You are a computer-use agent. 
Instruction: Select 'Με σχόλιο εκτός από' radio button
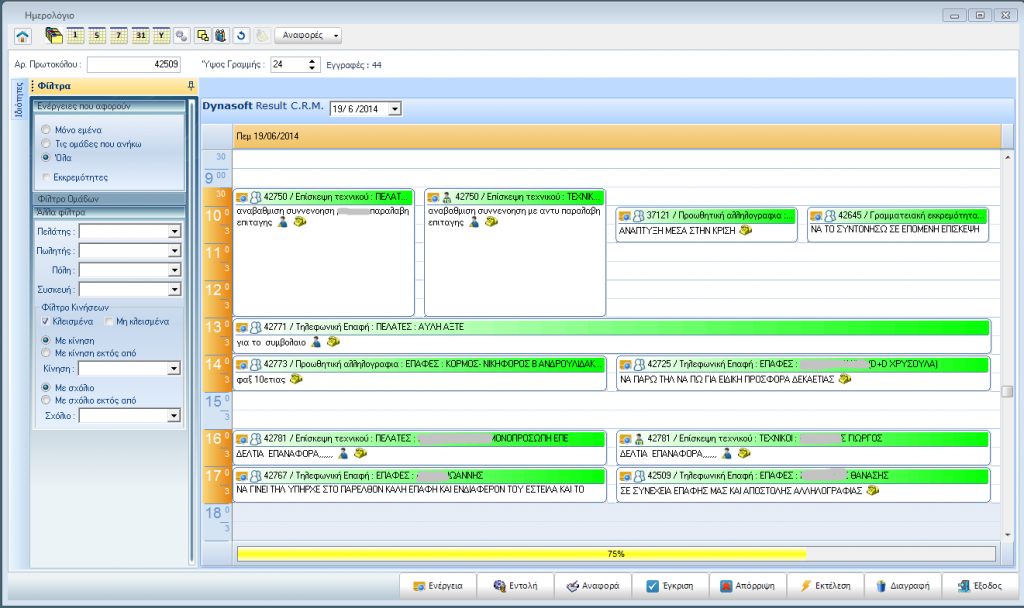[x=46, y=400]
